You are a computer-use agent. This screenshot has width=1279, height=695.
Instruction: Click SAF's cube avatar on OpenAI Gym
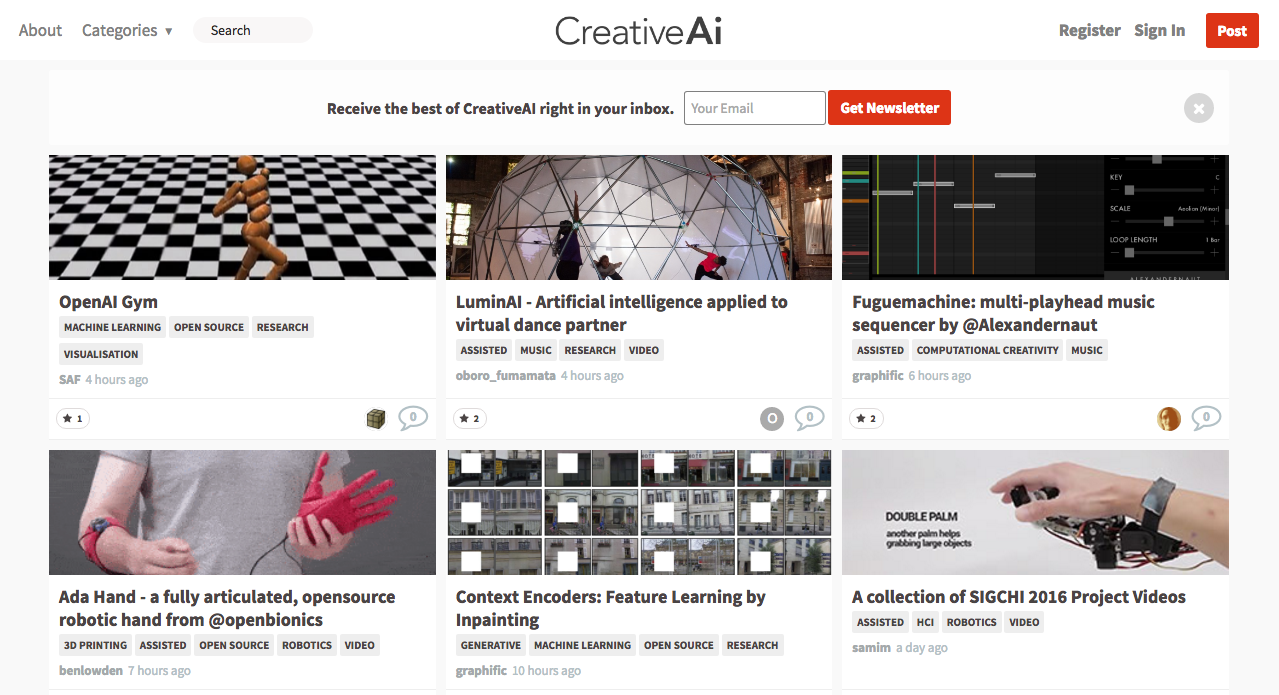[x=375, y=418]
